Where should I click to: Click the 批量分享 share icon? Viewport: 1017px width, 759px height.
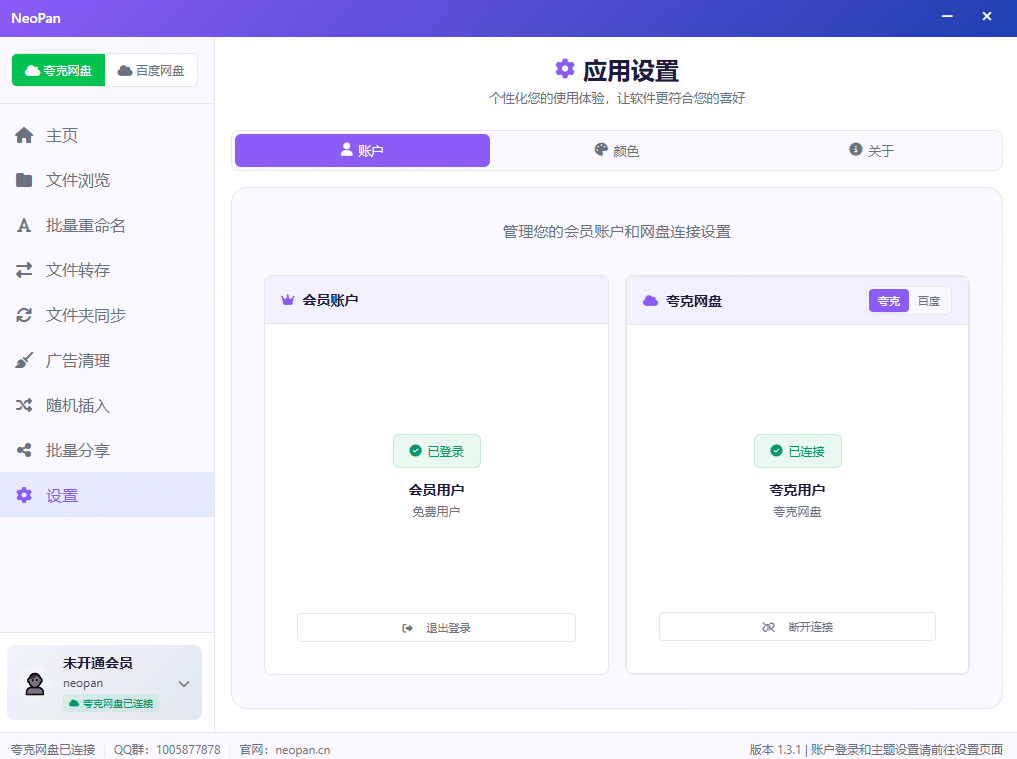click(24, 451)
